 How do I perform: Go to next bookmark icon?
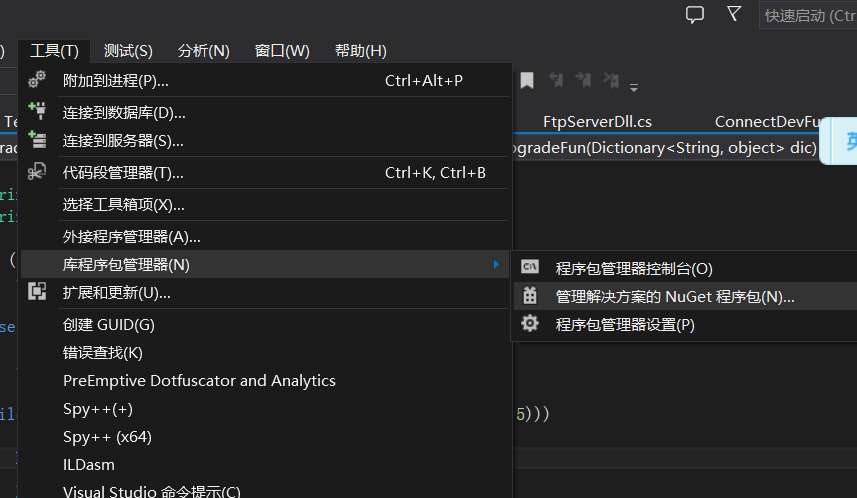[x=584, y=80]
